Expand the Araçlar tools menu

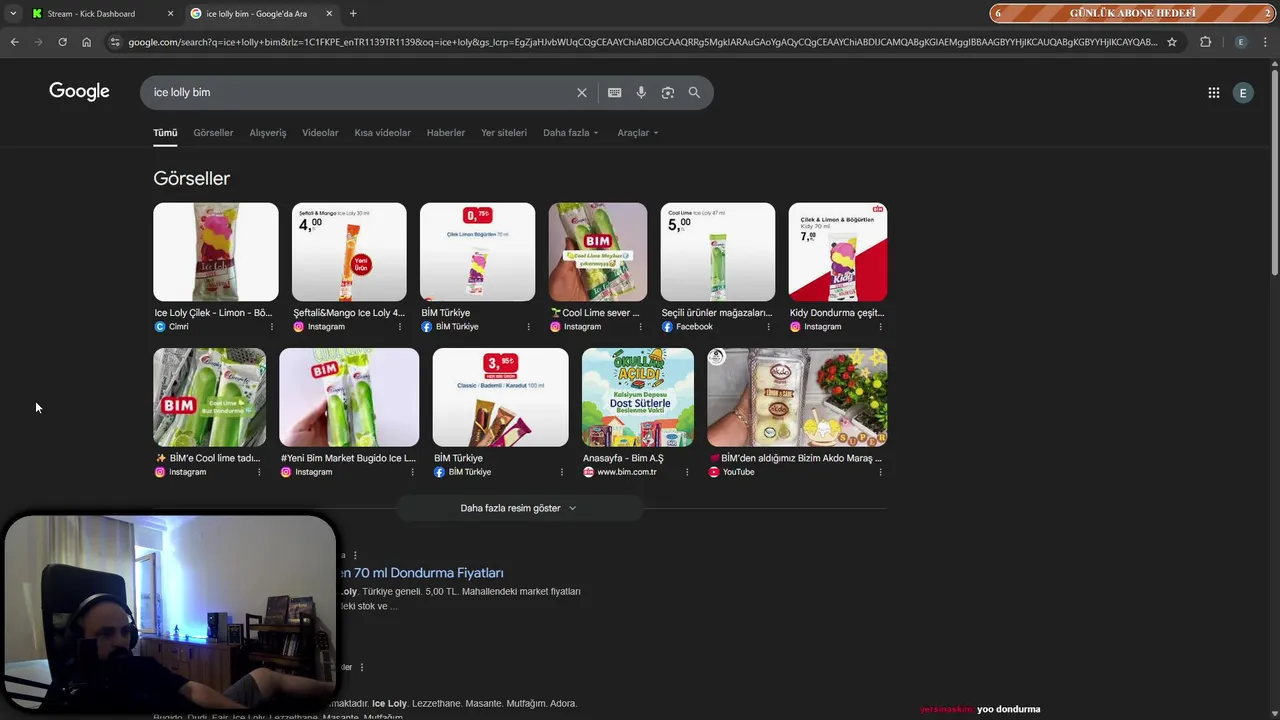[x=637, y=132]
